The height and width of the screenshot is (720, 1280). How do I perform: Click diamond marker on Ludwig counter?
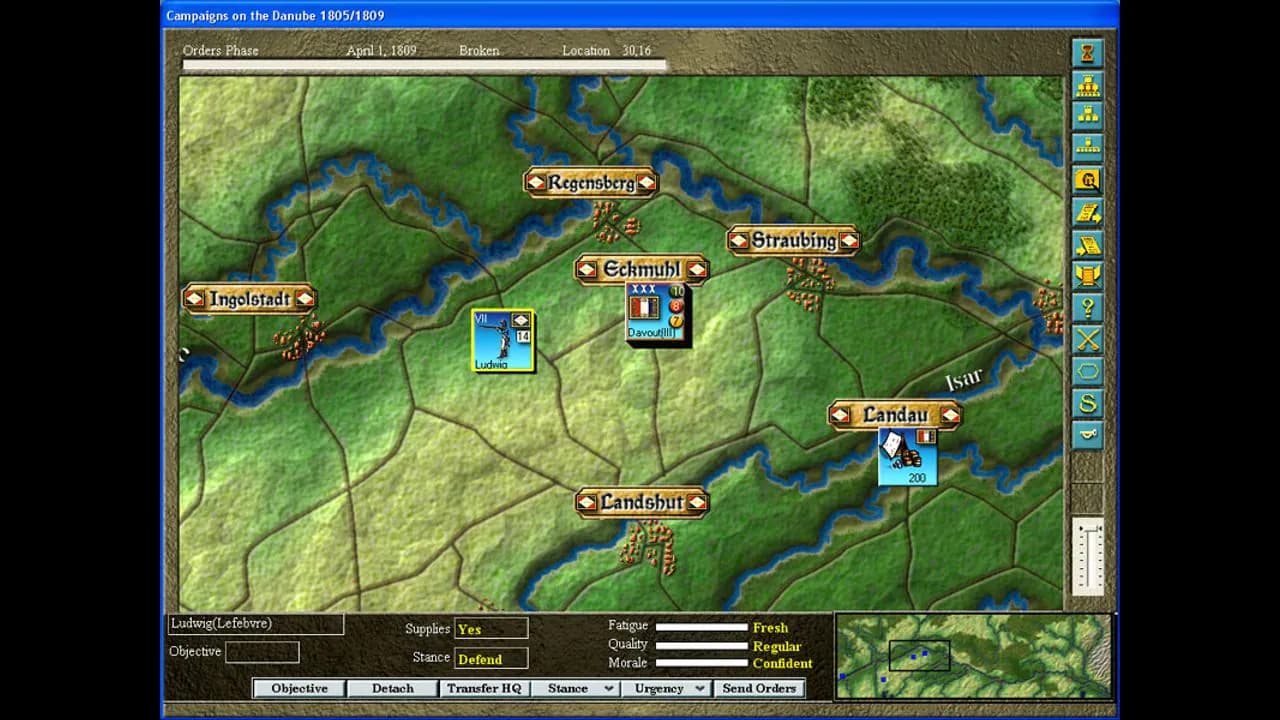click(x=521, y=320)
